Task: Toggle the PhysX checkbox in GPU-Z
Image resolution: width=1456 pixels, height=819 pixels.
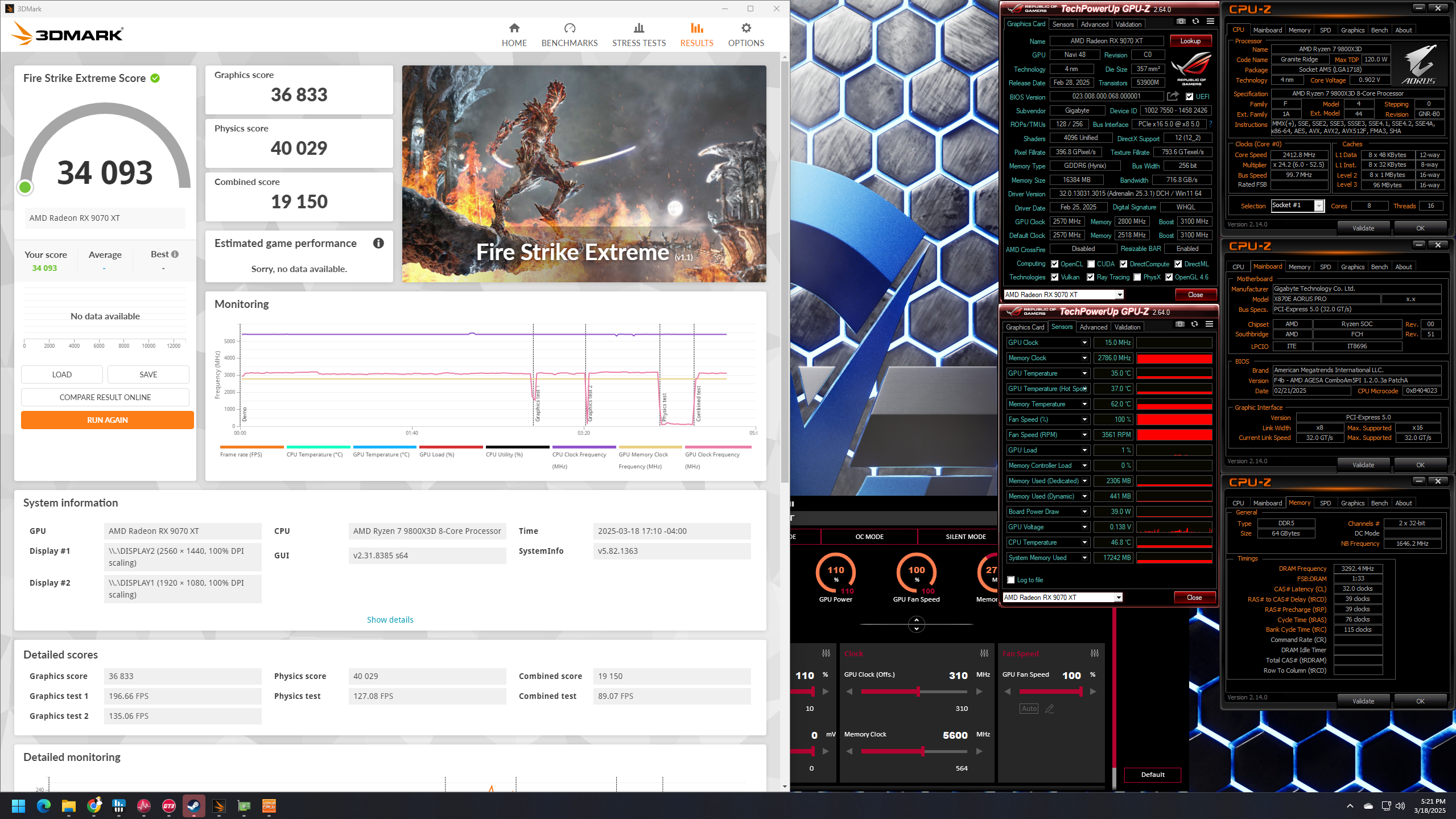Action: pos(1137,277)
